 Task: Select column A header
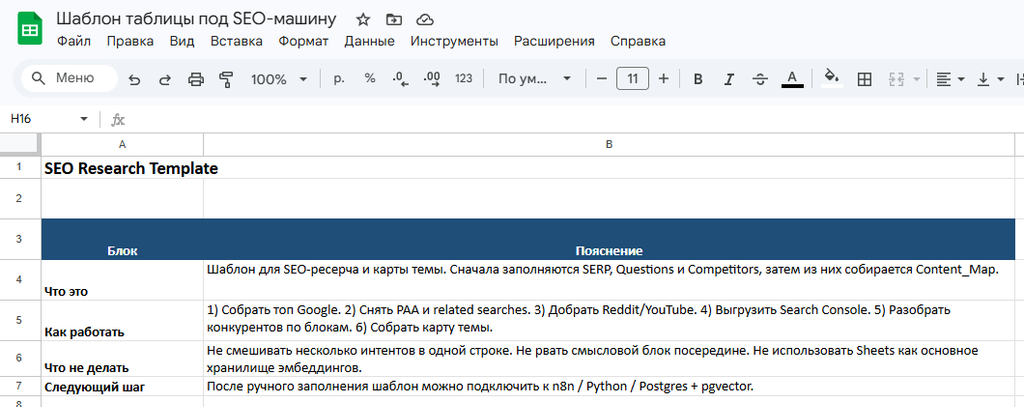(x=122, y=144)
